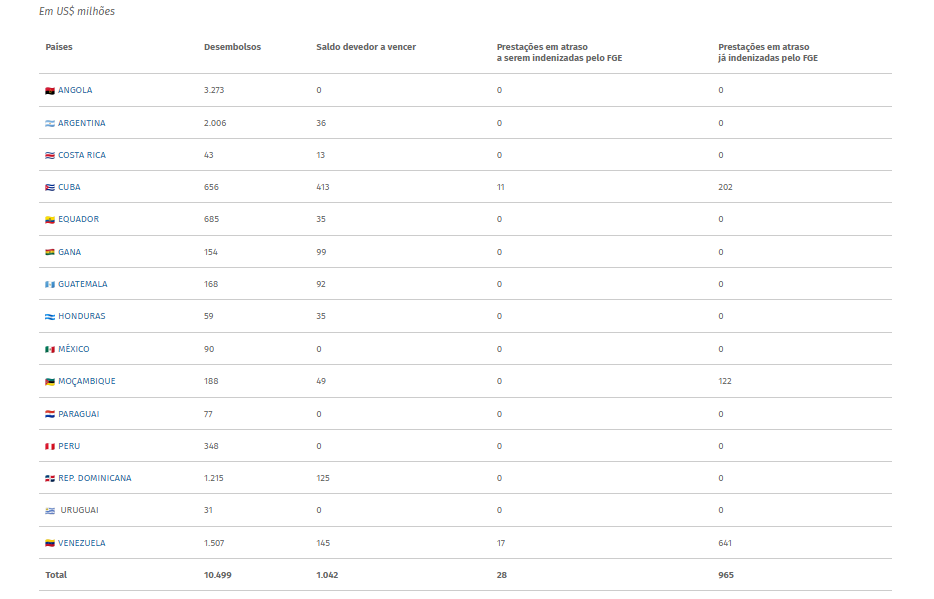The height and width of the screenshot is (599, 934).
Task: Click Venezuela's 641 indenizadas value
Action: pyautogui.click(x=725, y=543)
